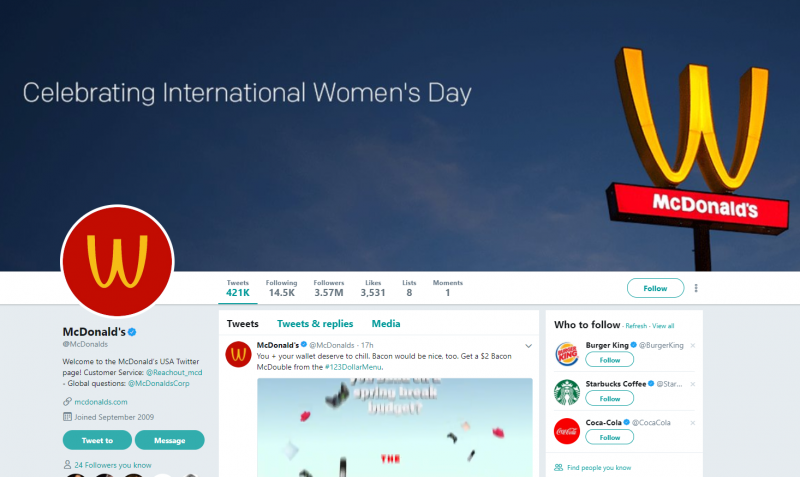Click the #123DollarMenu hashtag
The width and height of the screenshot is (800, 477).
pyautogui.click(x=353, y=367)
